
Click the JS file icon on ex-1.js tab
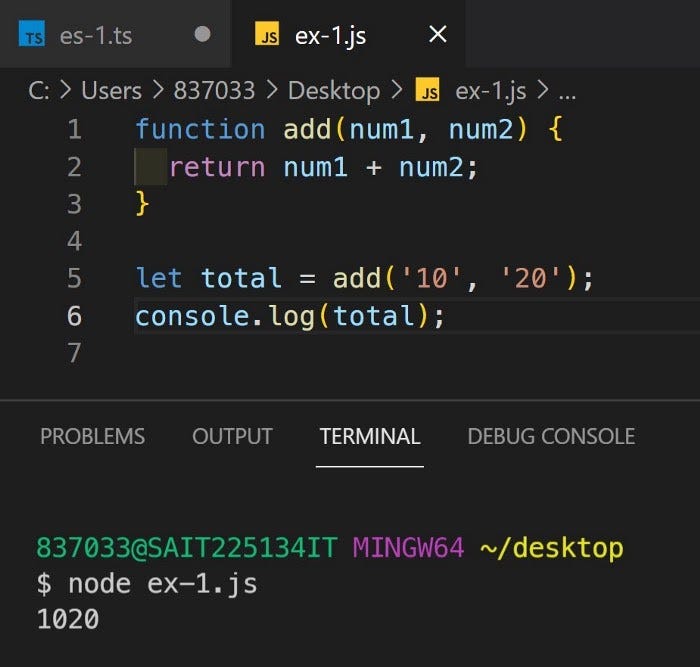(x=267, y=36)
